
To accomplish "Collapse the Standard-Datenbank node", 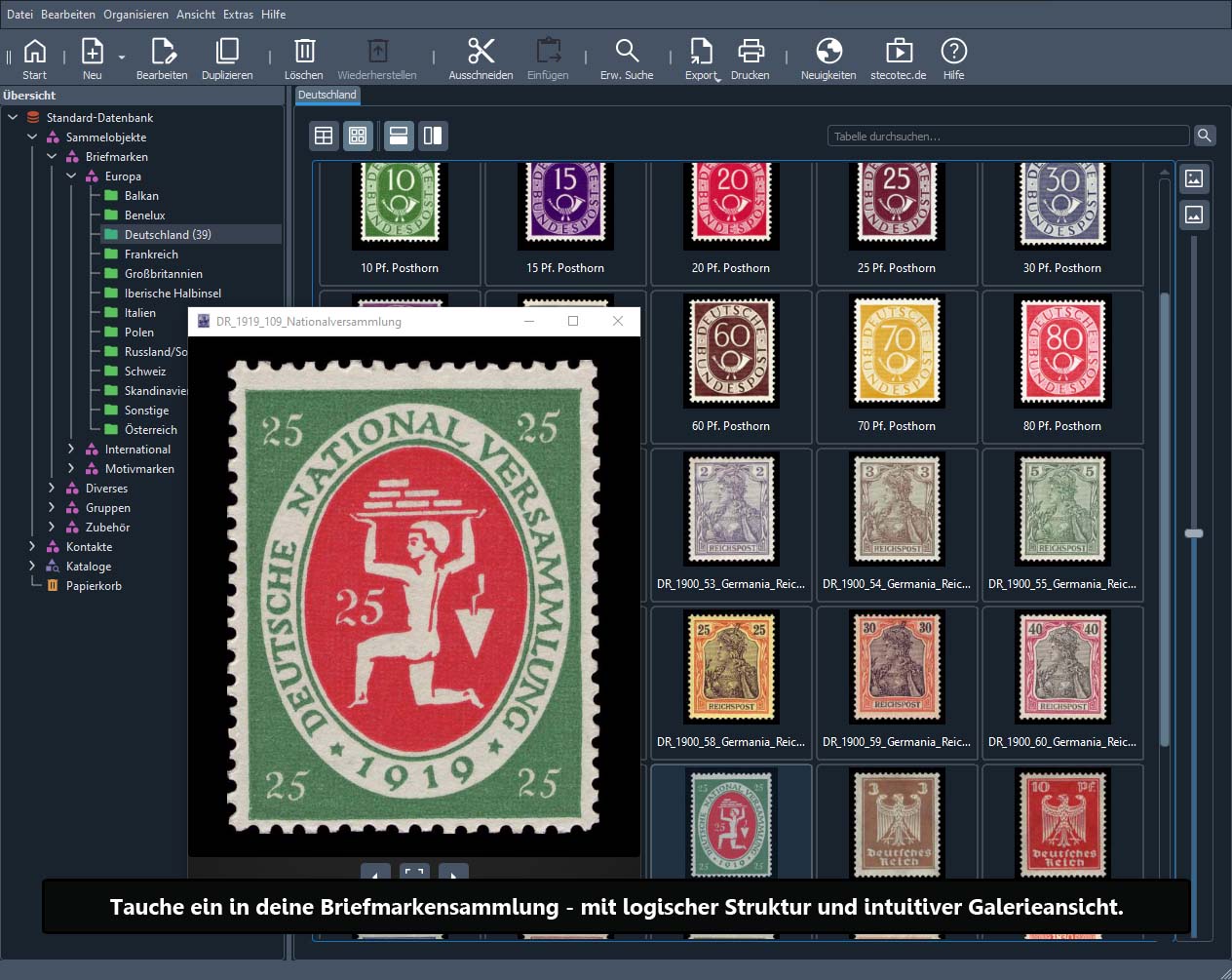I will (x=13, y=117).
